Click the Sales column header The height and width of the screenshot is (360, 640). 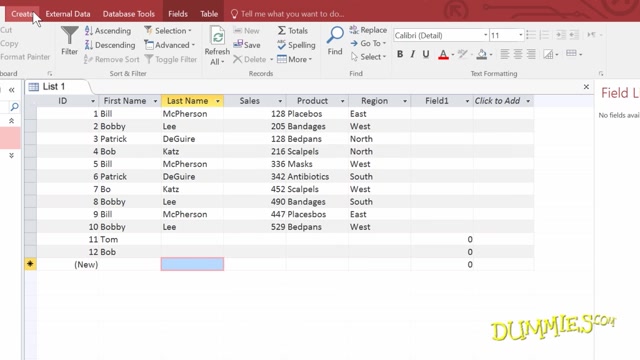(254, 101)
